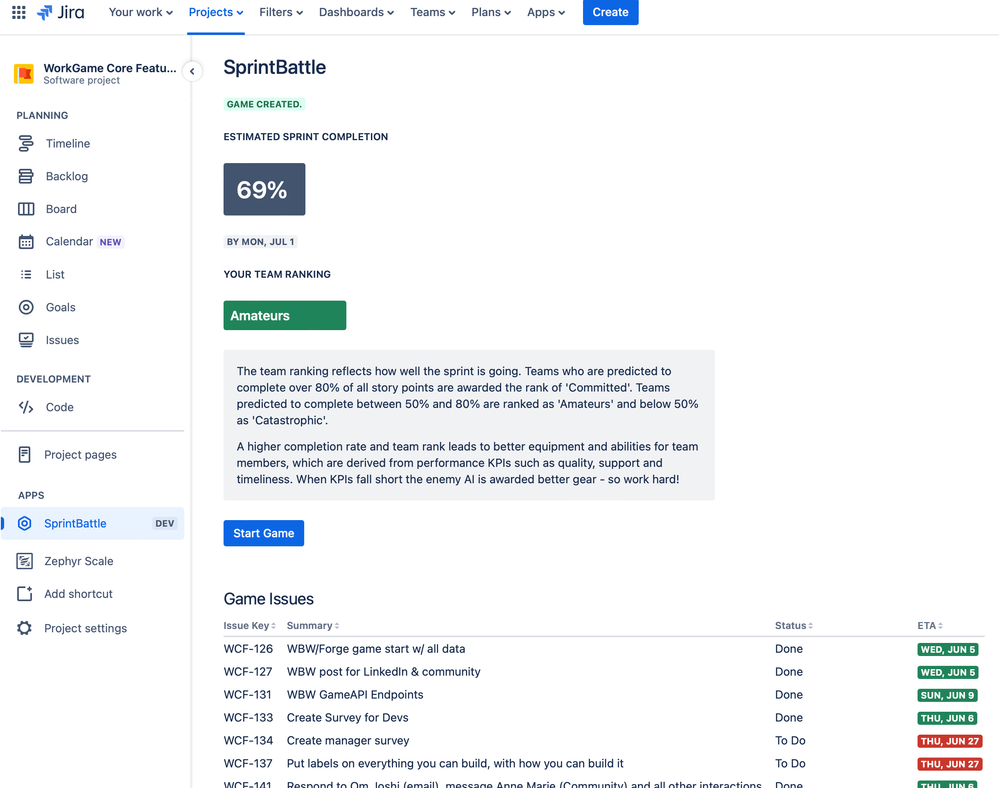Open the Projects dropdown menu
999x788 pixels.
point(216,12)
